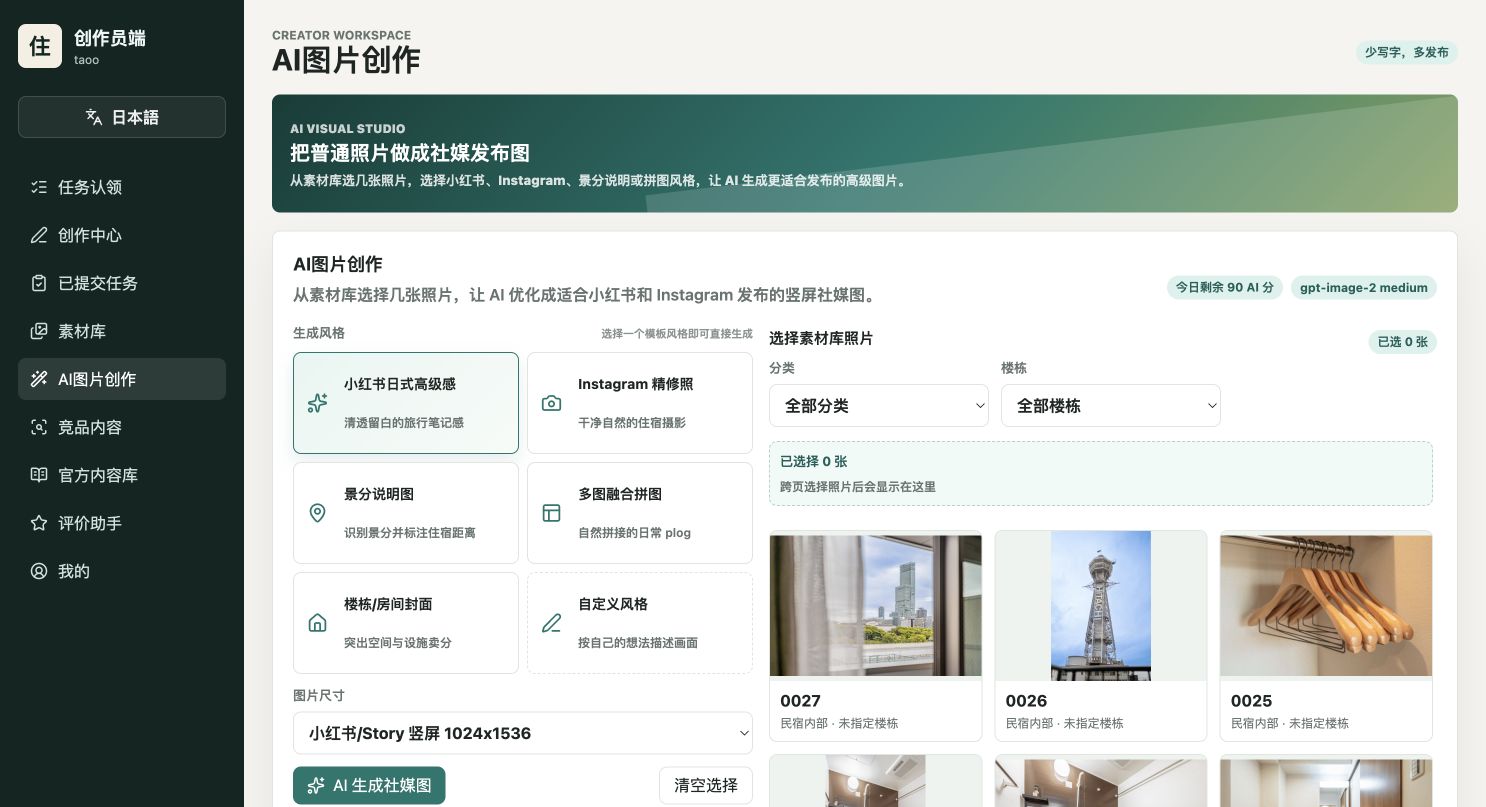Image resolution: width=1486 pixels, height=807 pixels.
Task: Click the clipboard icon beside 已提交任务
Action: [x=39, y=283]
